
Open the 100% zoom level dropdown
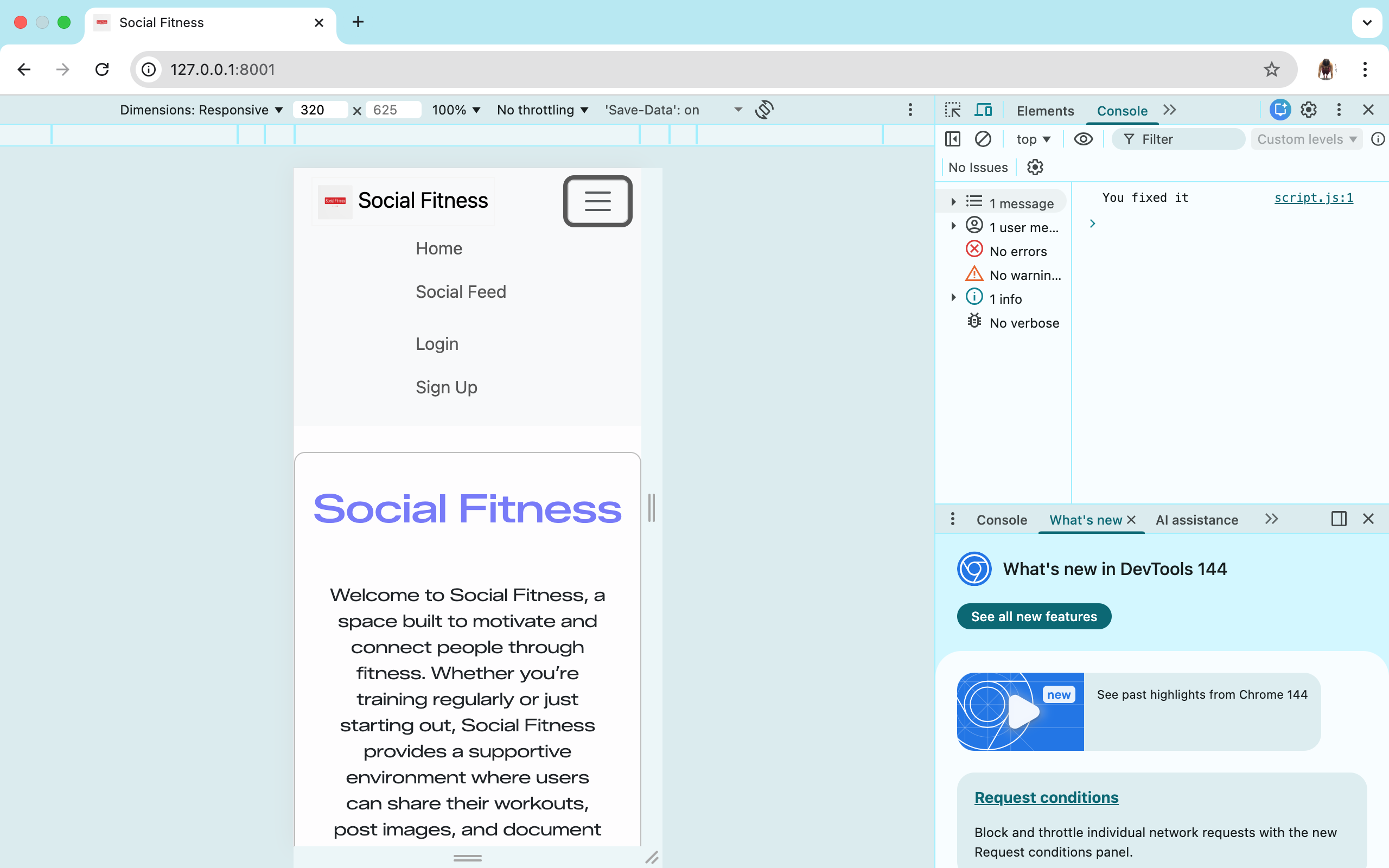tap(456, 110)
